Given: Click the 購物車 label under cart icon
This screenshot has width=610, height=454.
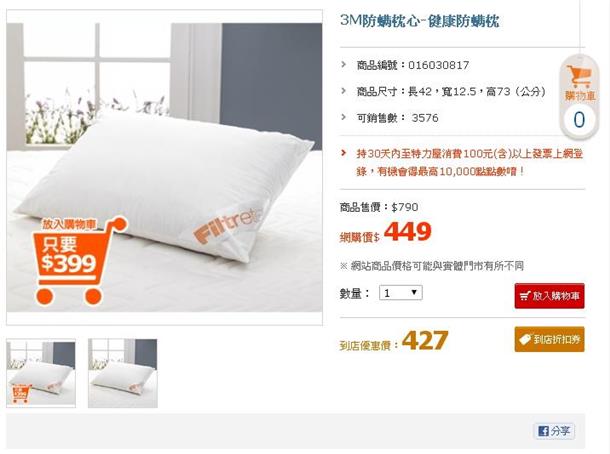Looking at the screenshot, I should [580, 95].
